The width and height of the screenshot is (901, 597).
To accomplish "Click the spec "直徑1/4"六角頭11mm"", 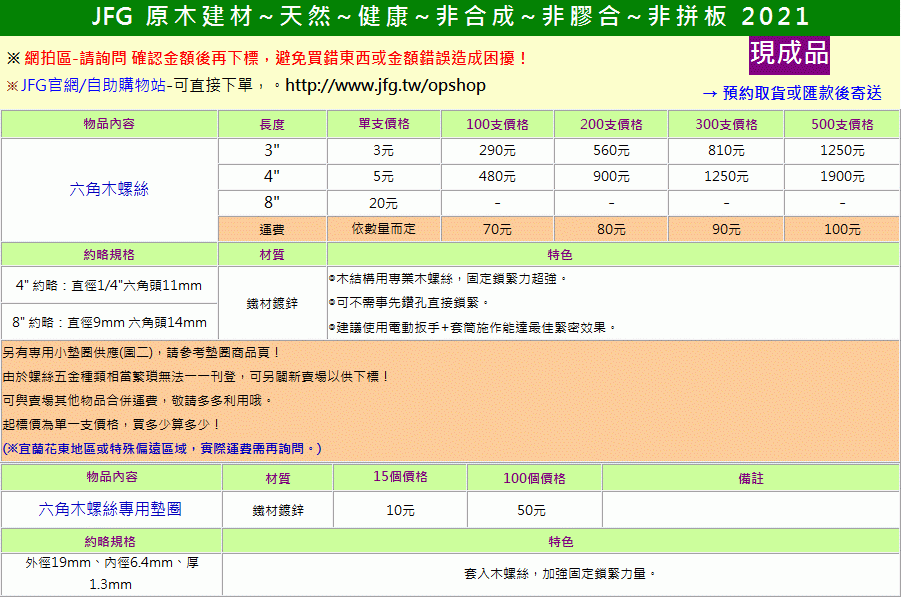I will coord(136,286).
